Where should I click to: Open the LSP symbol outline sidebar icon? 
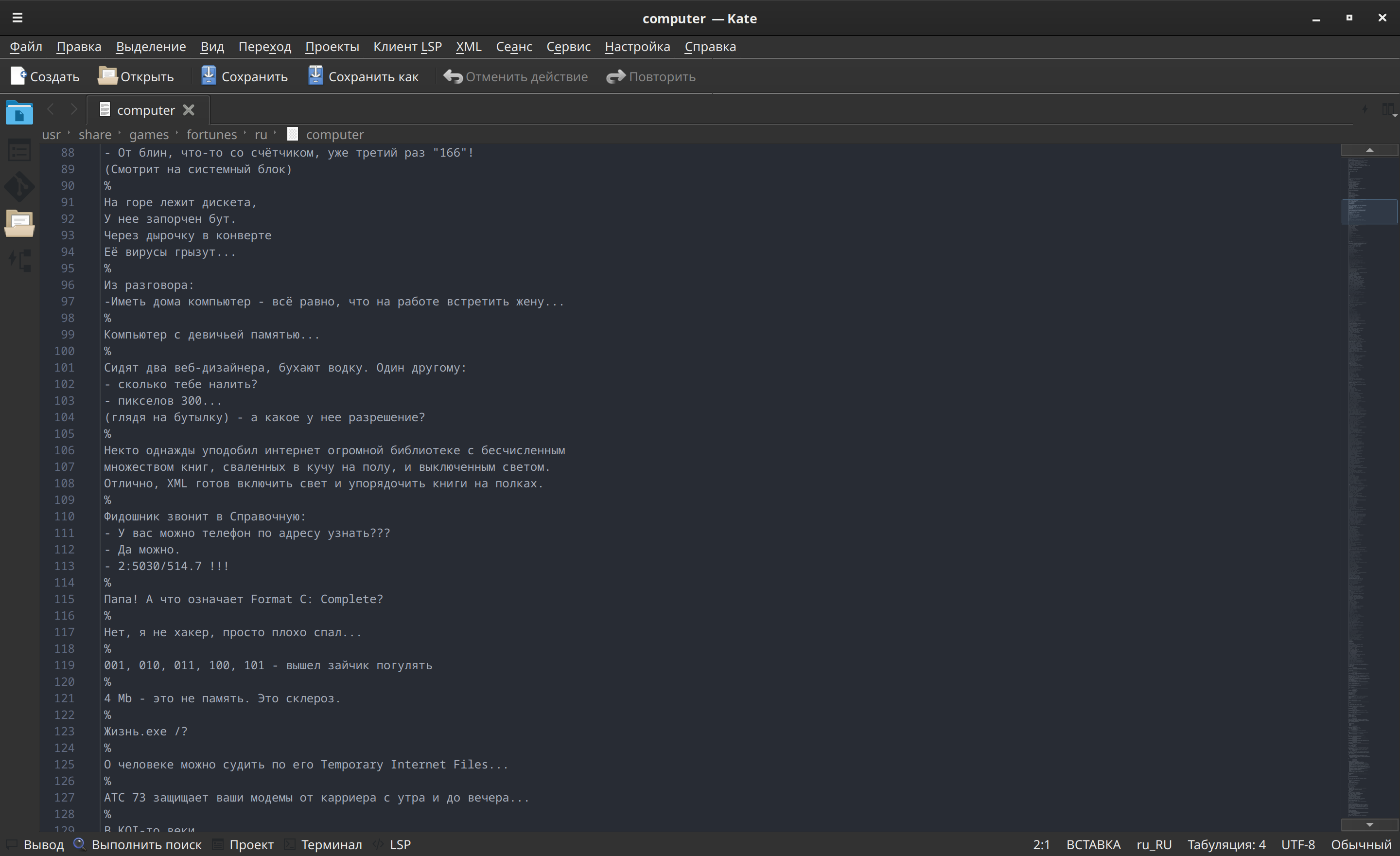(x=19, y=260)
